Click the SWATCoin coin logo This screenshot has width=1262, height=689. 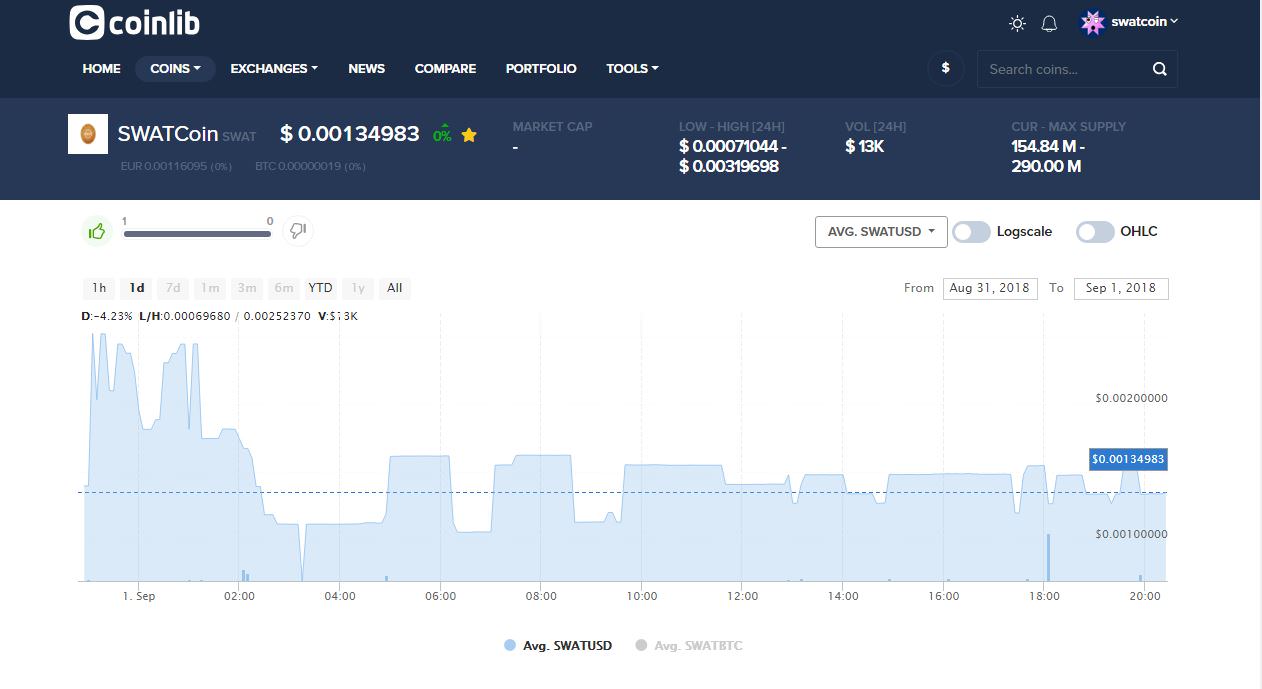pos(87,134)
